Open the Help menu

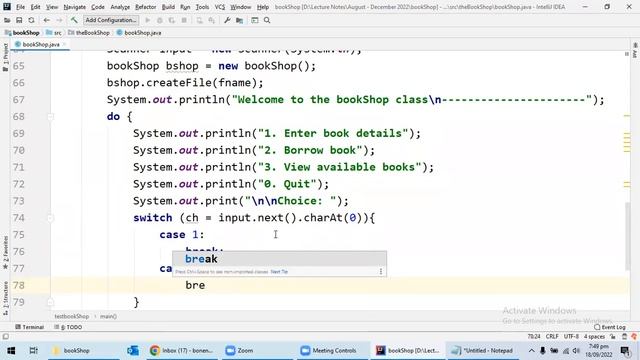coord(263,7)
